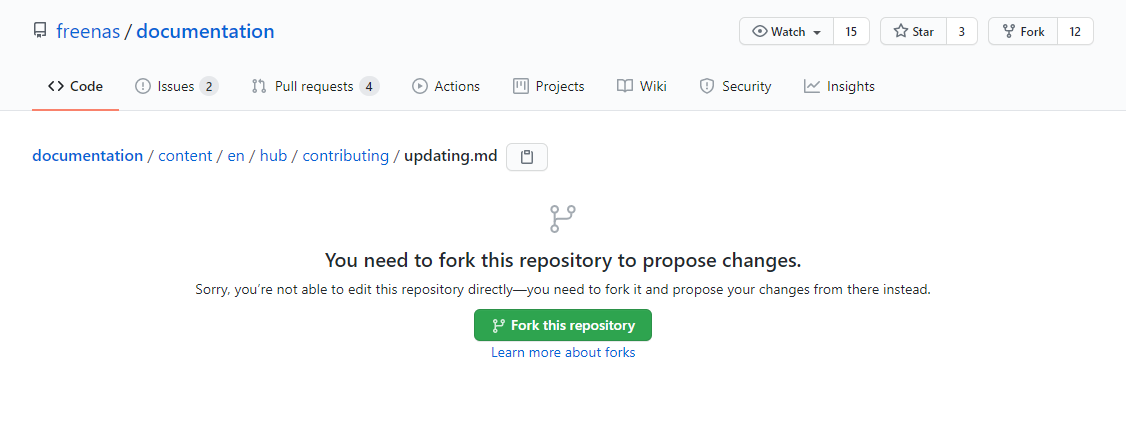
Task: Click the large fork icon above heading
Action: 563,219
